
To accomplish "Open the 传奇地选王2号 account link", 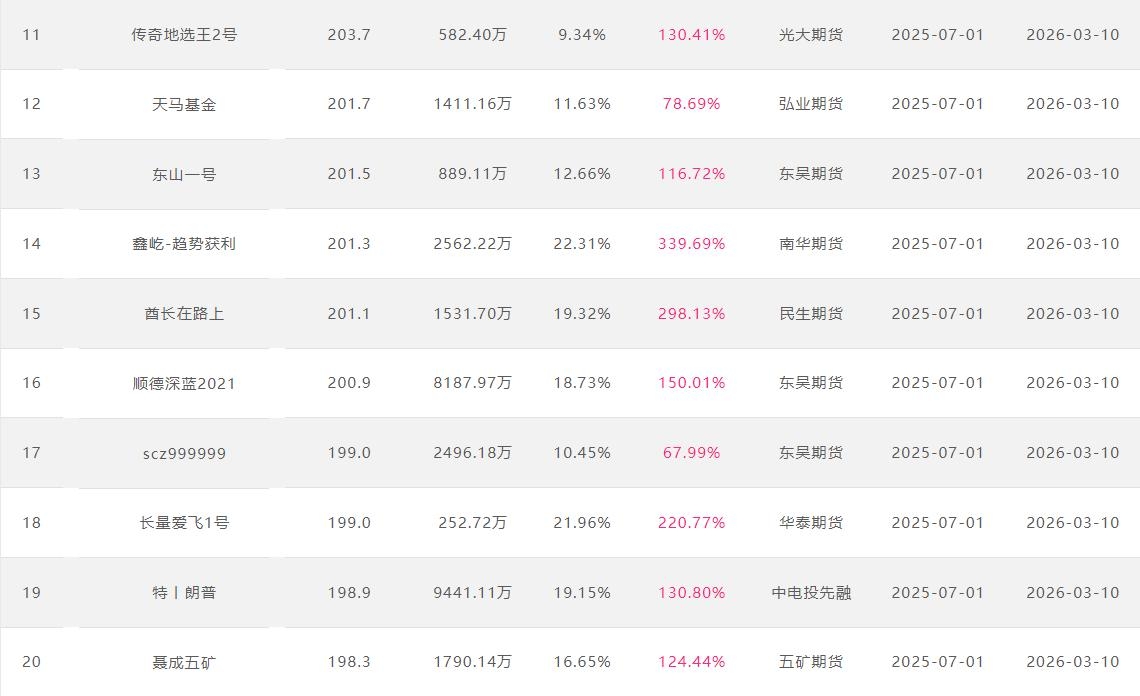I will tap(184, 35).
